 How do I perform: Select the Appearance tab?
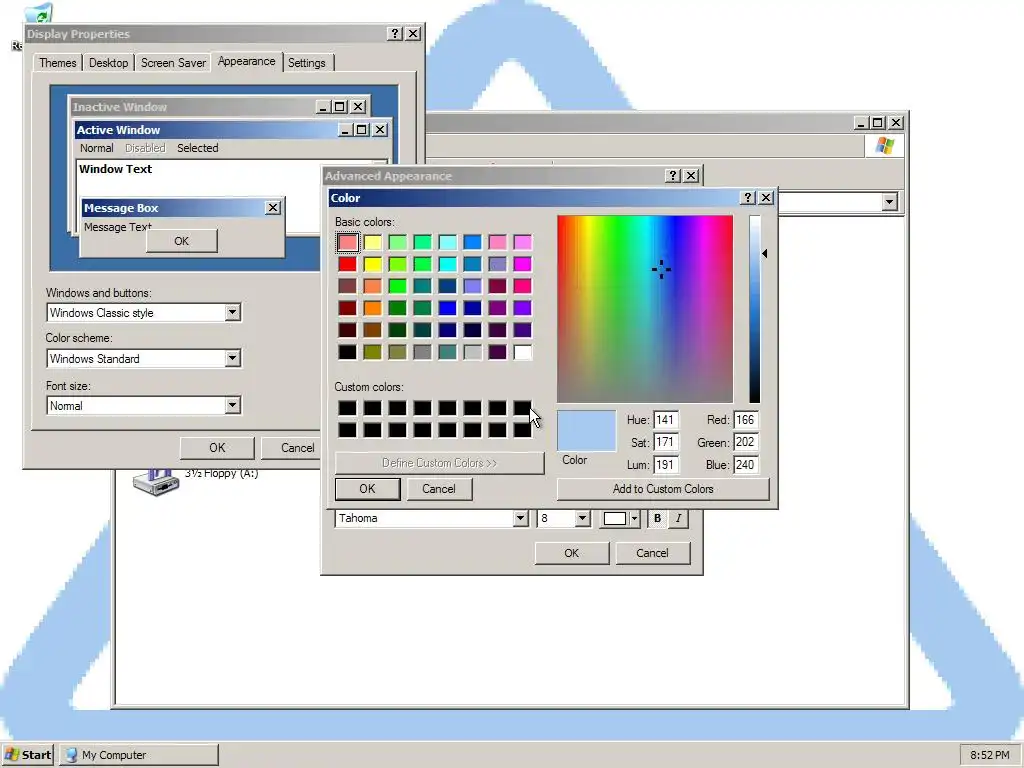click(246, 61)
